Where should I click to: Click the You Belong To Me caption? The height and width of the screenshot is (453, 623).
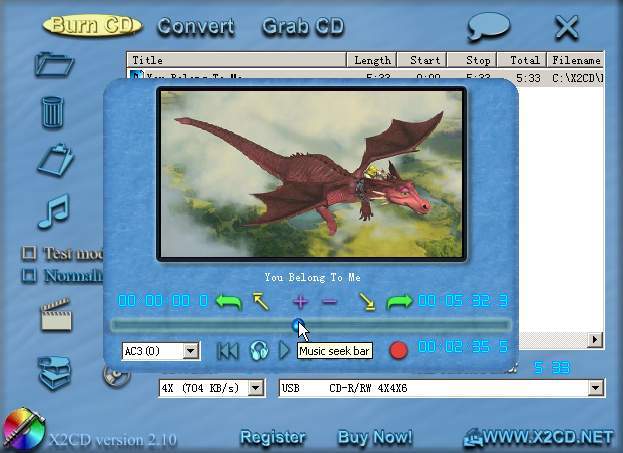[x=313, y=277]
